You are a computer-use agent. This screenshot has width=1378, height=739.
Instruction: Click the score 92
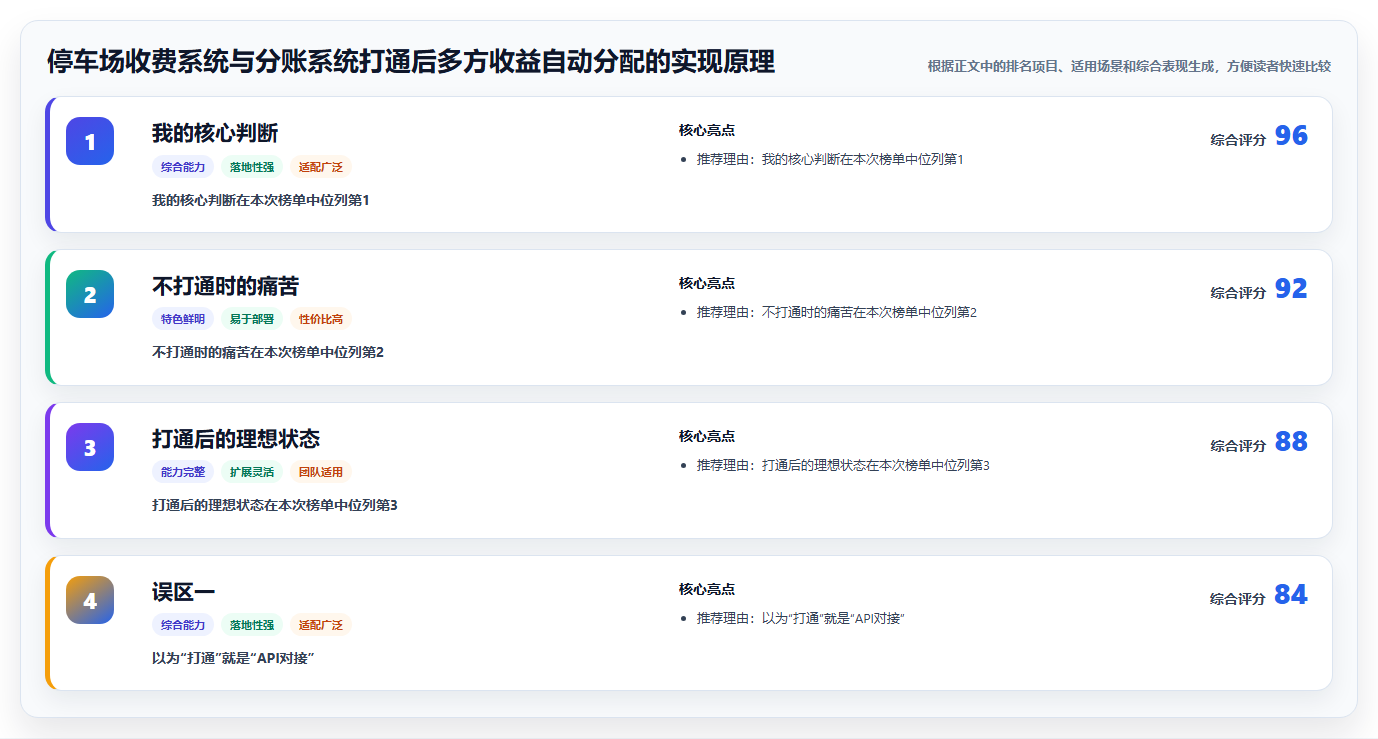click(x=1291, y=289)
